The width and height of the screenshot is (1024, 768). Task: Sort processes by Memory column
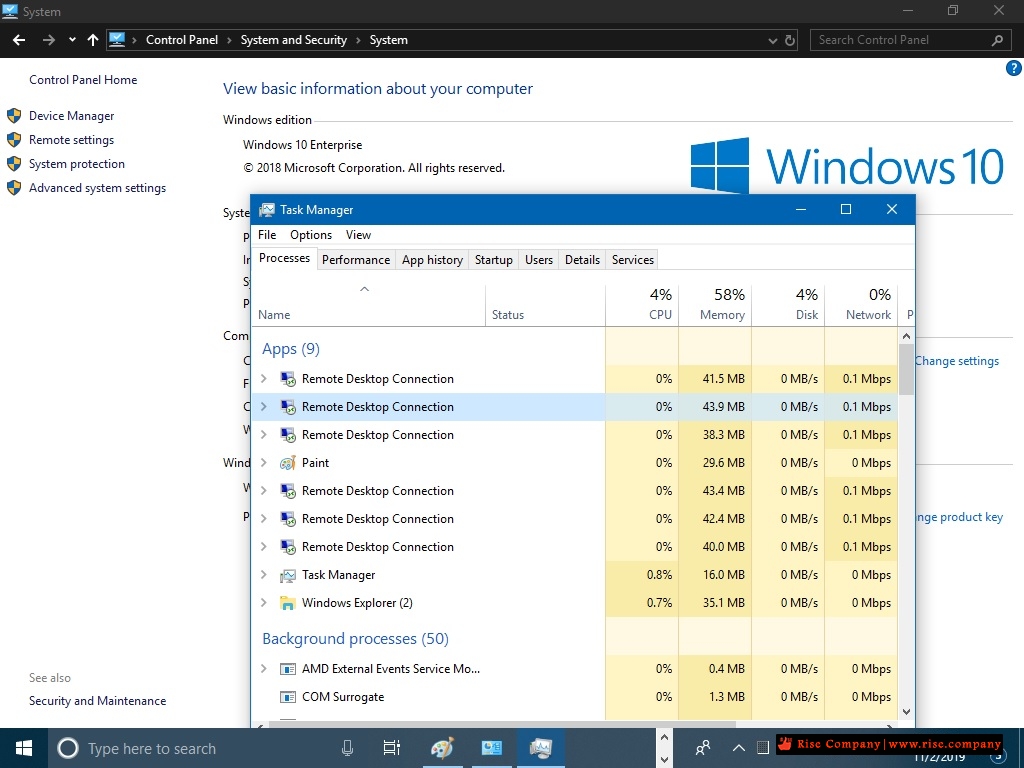pos(716,305)
